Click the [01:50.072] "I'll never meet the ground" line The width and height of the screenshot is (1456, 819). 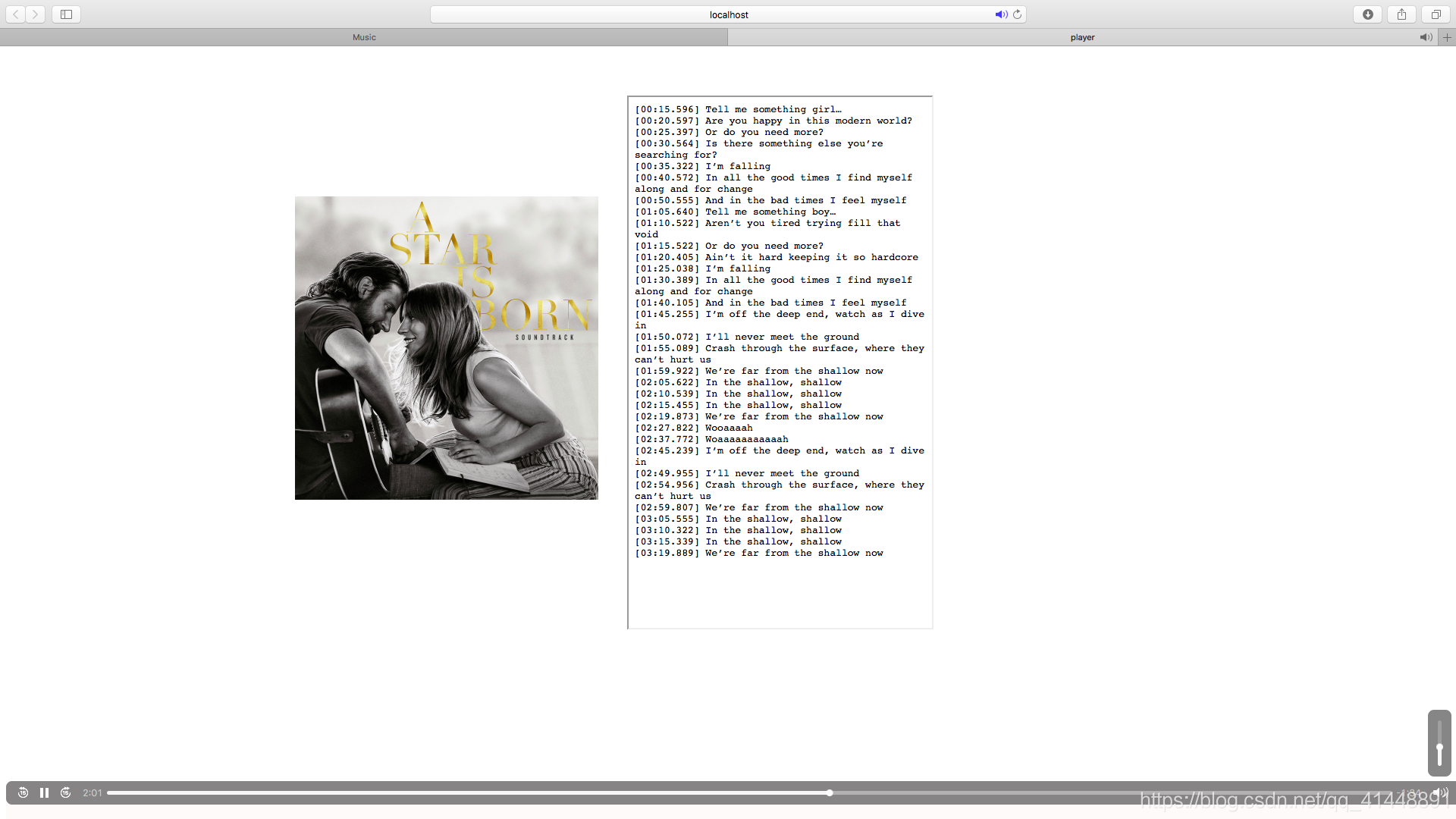(747, 337)
